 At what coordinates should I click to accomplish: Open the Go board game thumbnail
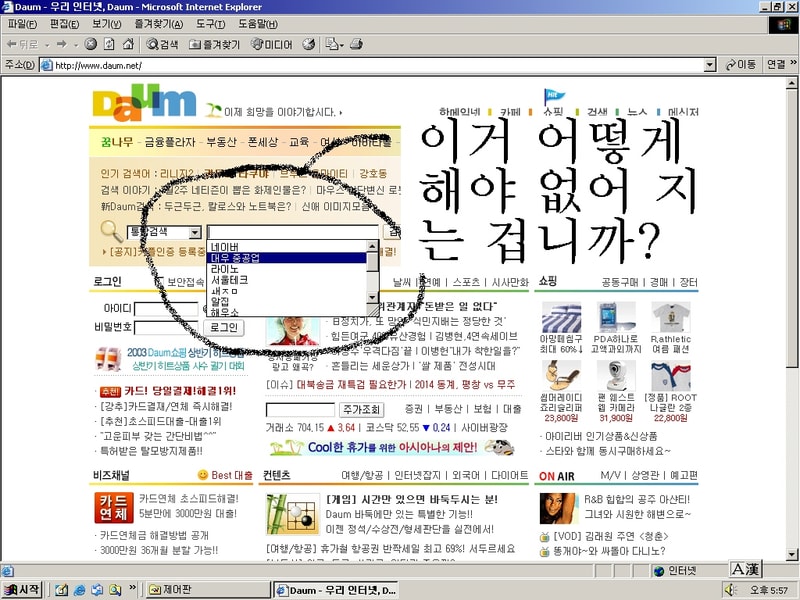[293, 513]
